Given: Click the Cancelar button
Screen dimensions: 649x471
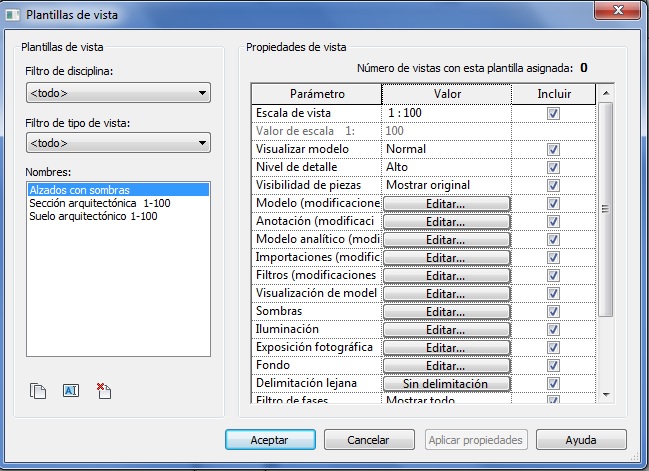Looking at the screenshot, I should point(367,440).
